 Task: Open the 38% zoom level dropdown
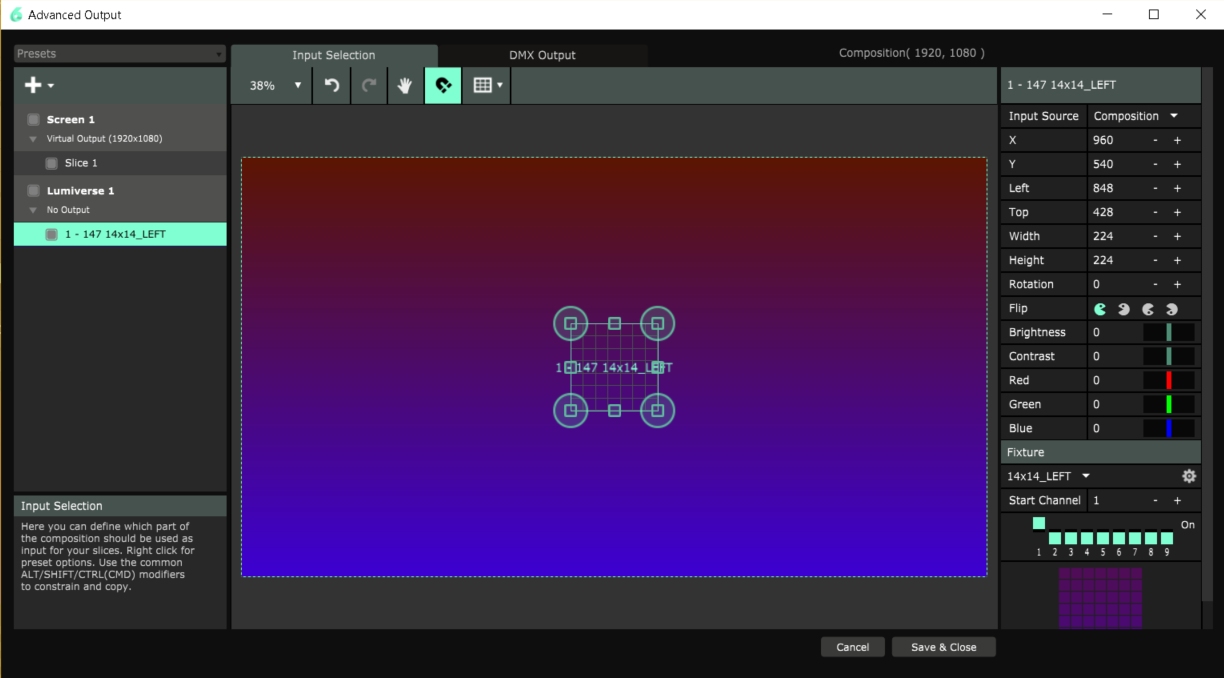[271, 85]
